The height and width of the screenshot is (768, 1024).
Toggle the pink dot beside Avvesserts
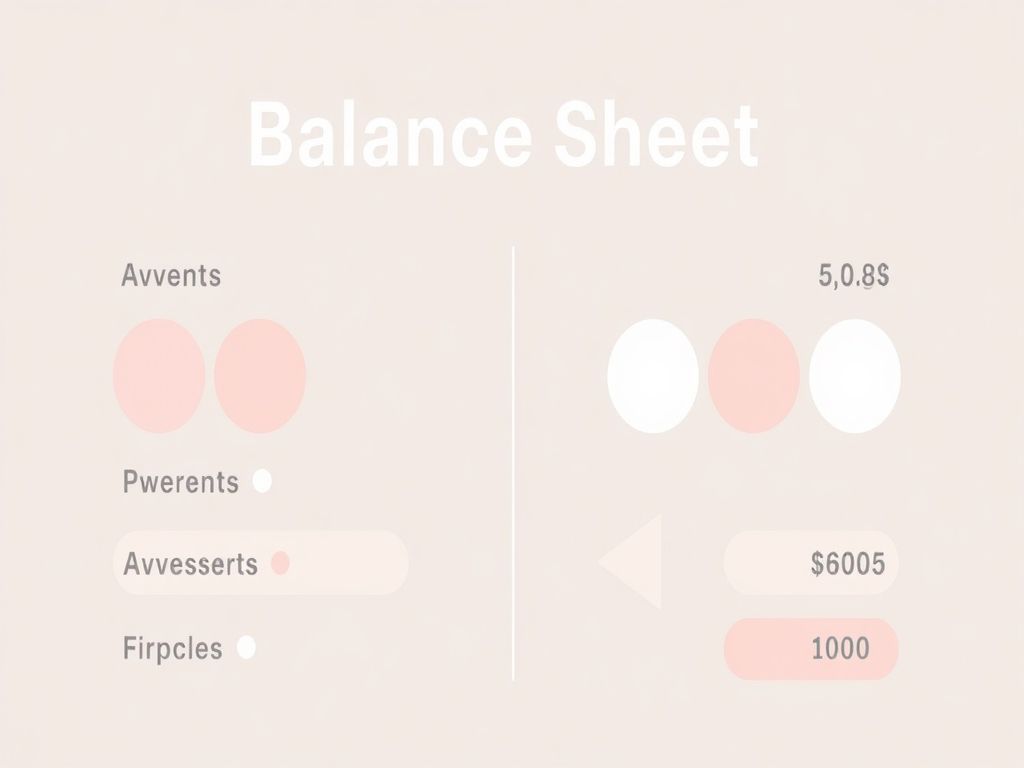pos(281,563)
